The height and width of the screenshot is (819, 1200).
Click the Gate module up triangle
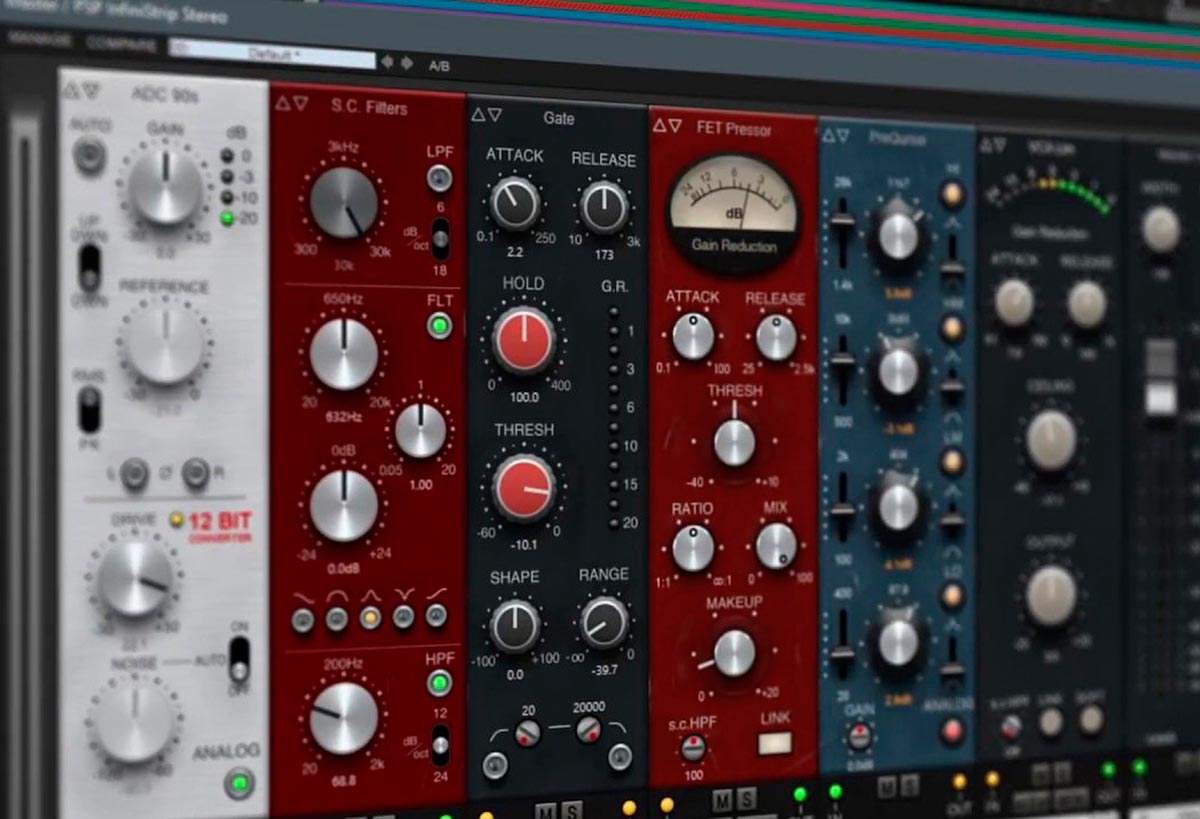(478, 113)
